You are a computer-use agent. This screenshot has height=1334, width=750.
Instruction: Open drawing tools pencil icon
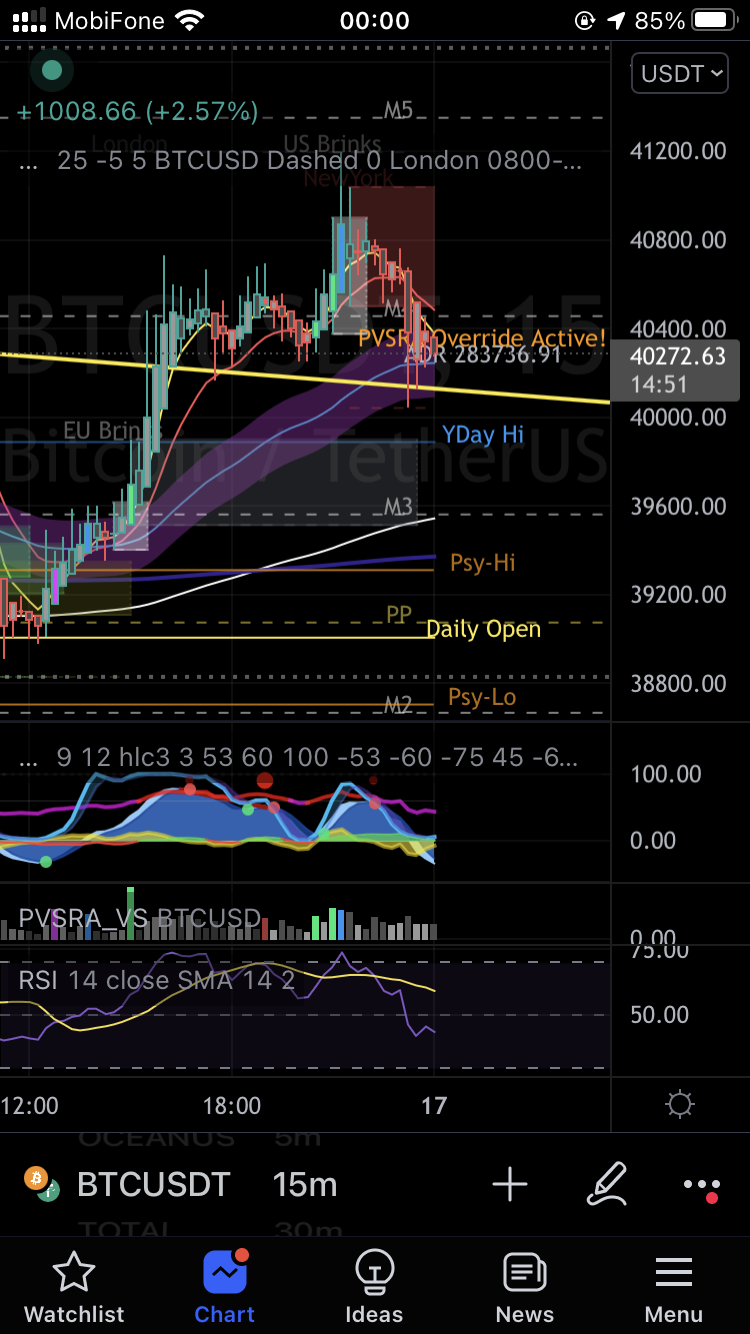pos(607,1184)
